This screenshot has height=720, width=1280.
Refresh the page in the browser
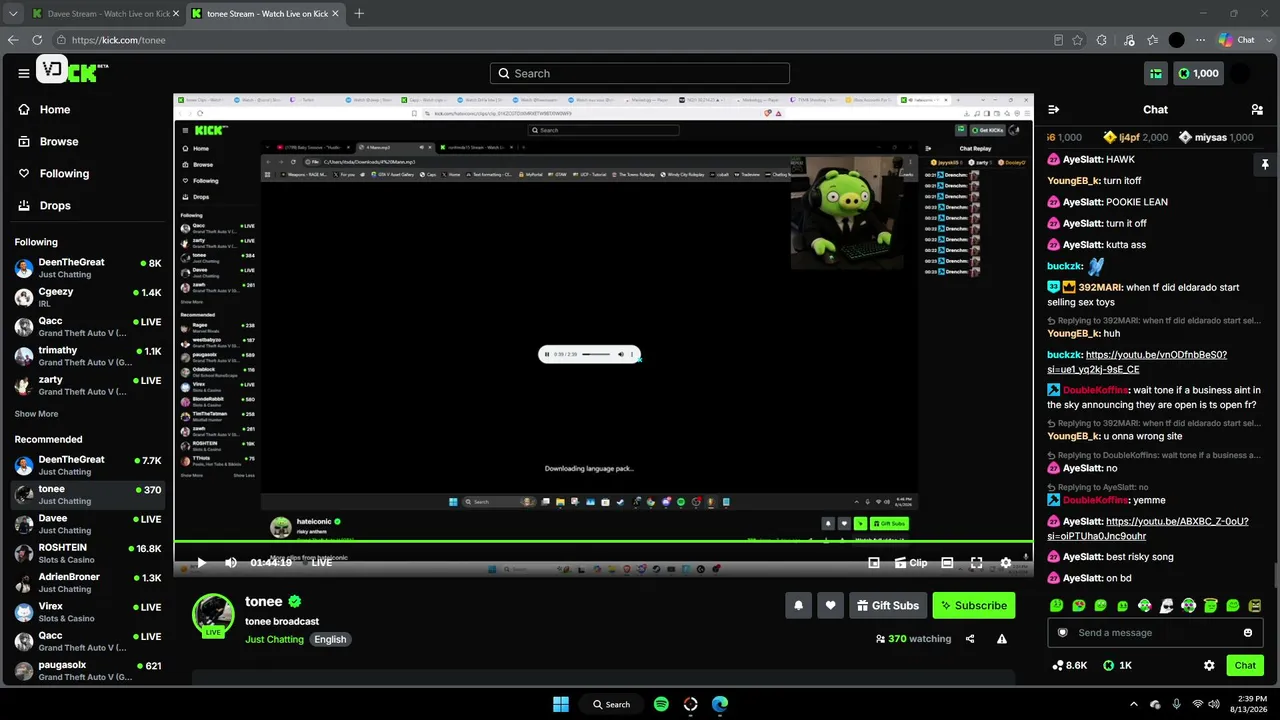click(37, 40)
